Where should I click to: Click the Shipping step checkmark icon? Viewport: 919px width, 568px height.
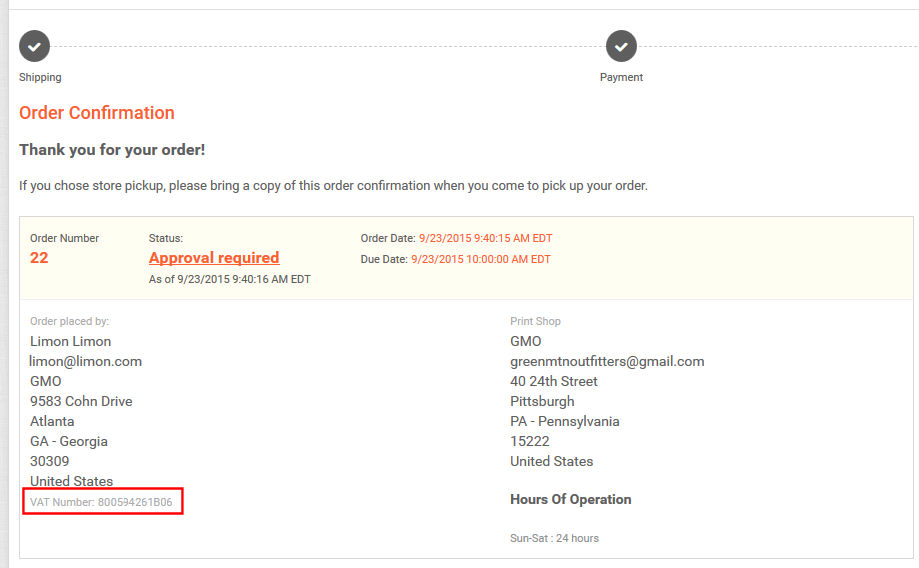pyautogui.click(x=34, y=46)
